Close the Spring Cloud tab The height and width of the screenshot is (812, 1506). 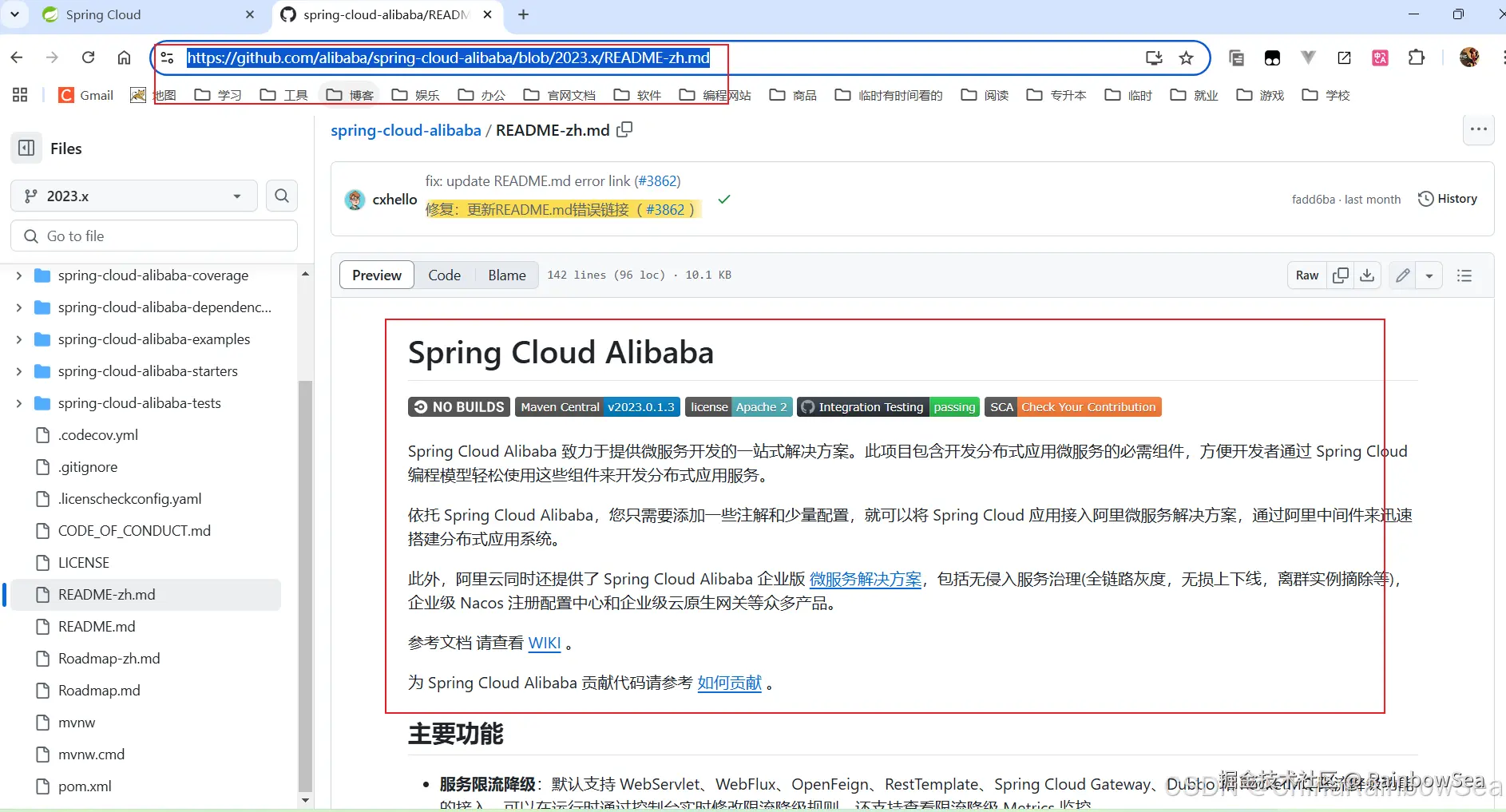(250, 14)
